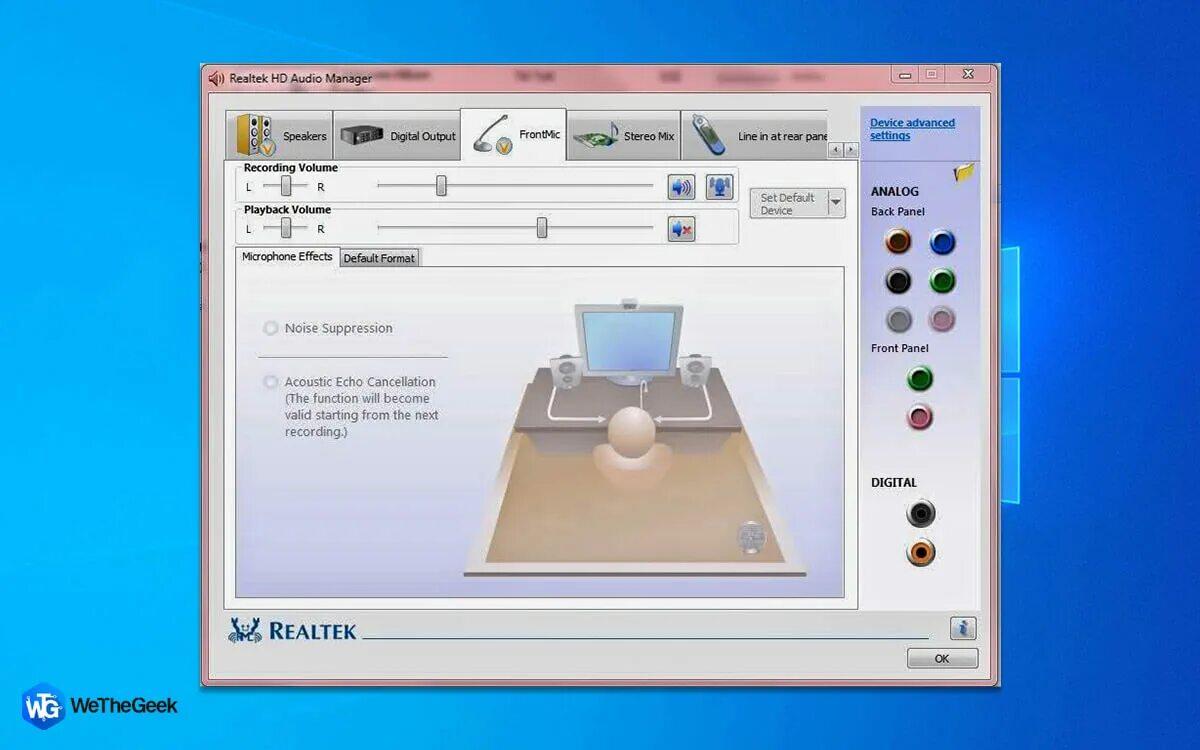The height and width of the screenshot is (750, 1200).
Task: Select the orange back panel jack
Action: pyautogui.click(x=898, y=241)
